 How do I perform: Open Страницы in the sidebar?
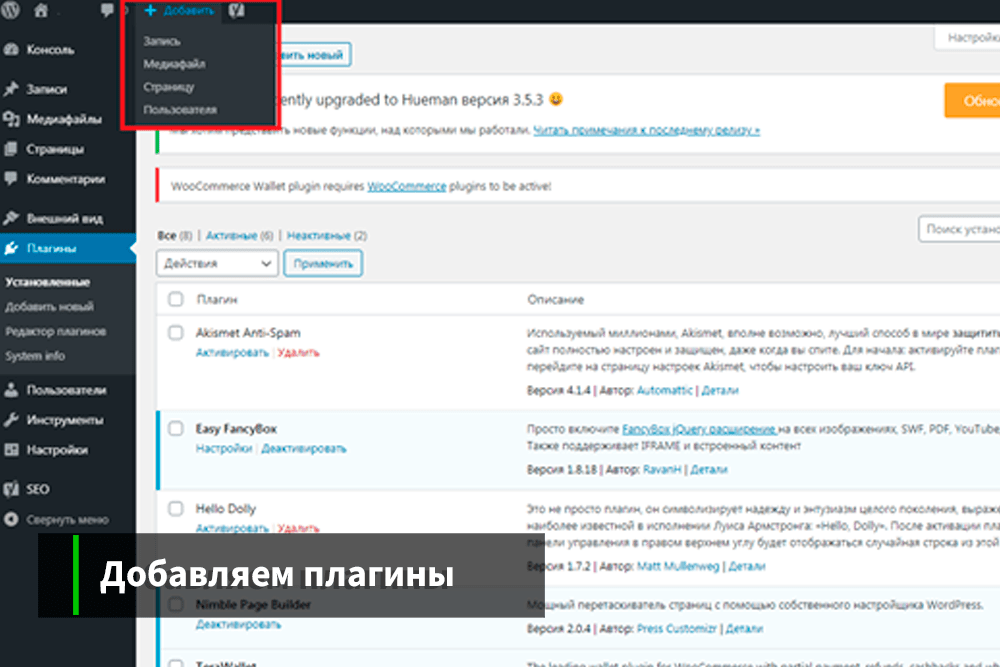[55, 149]
